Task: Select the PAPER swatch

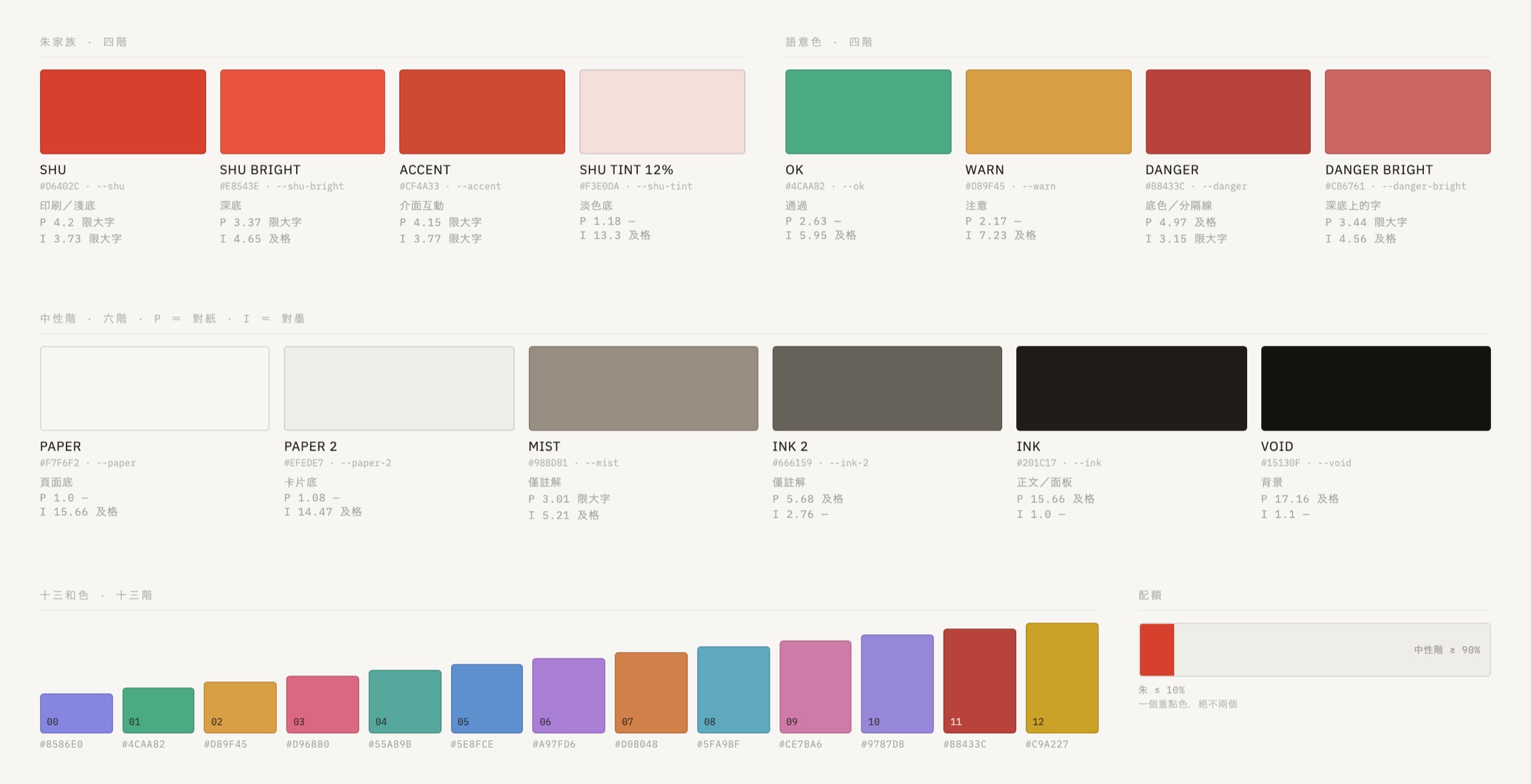Action: tap(155, 388)
